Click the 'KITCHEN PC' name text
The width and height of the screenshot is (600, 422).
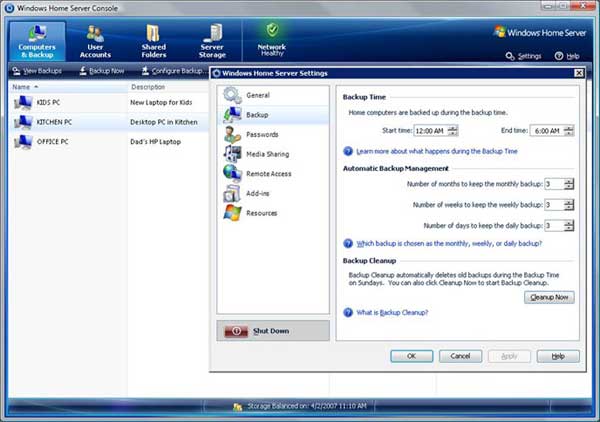coord(54,122)
